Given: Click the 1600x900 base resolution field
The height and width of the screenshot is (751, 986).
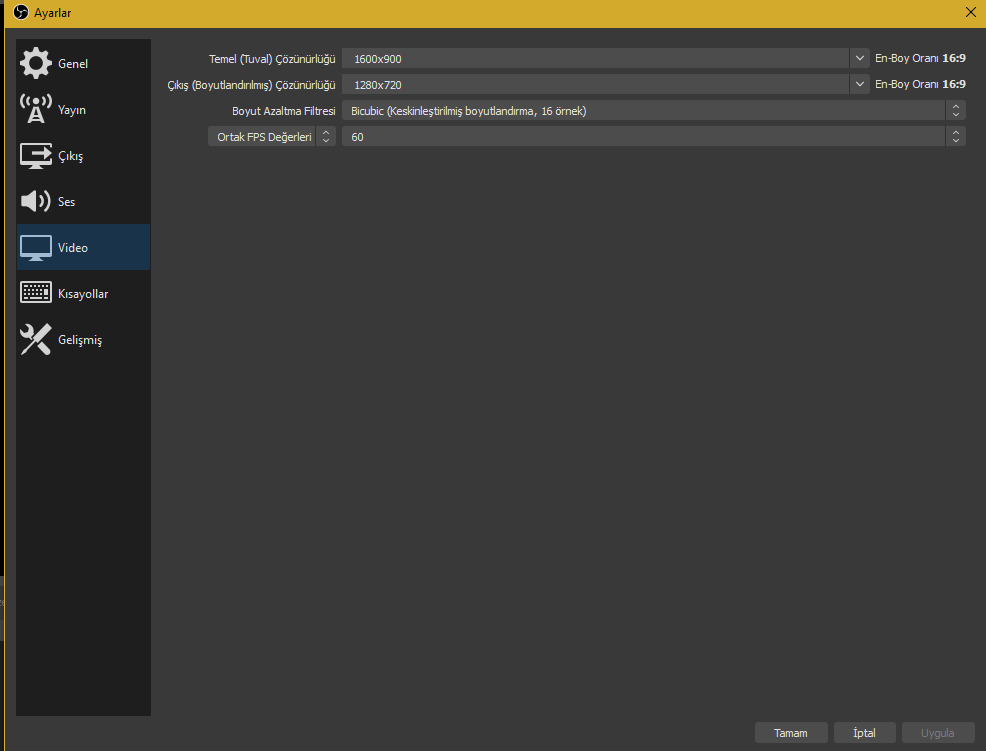Looking at the screenshot, I should pyautogui.click(x=595, y=58).
